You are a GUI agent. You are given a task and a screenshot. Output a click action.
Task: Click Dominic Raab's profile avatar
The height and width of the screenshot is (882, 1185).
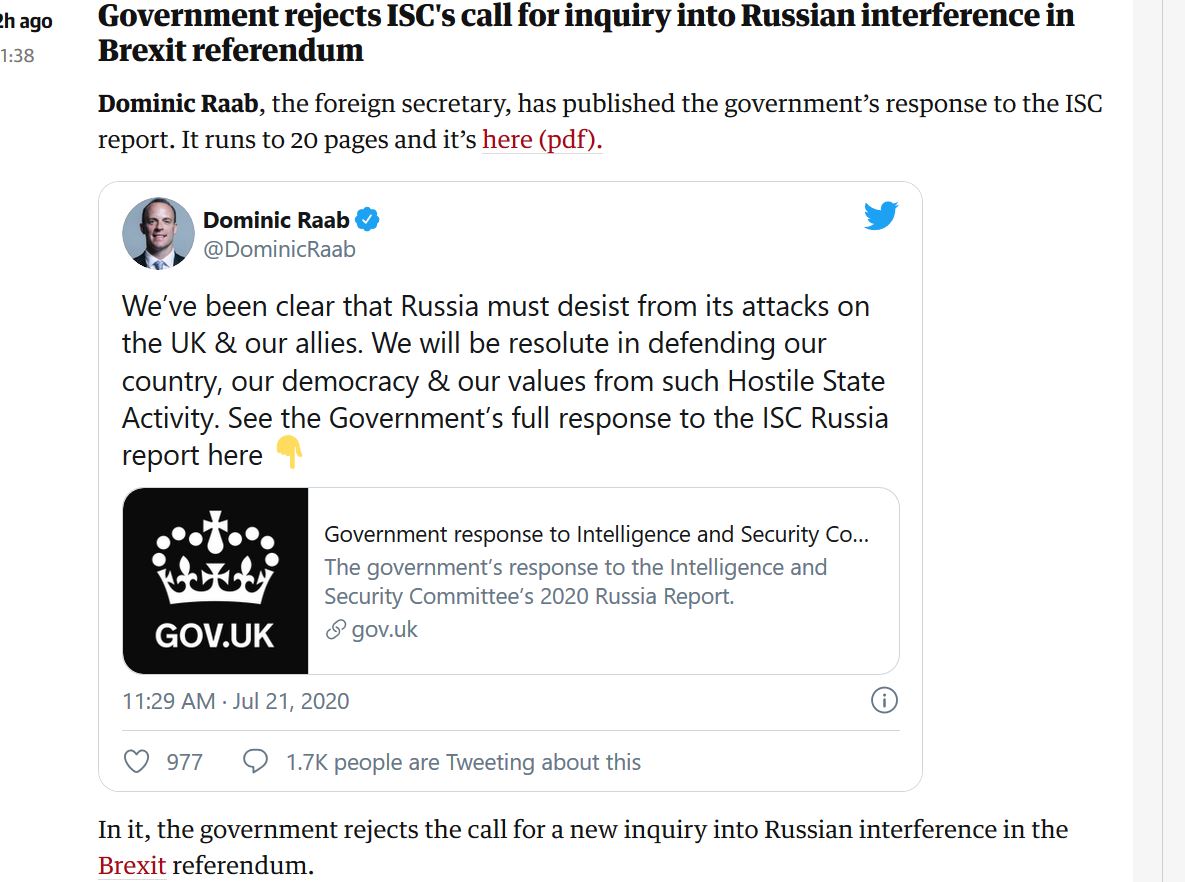(158, 233)
